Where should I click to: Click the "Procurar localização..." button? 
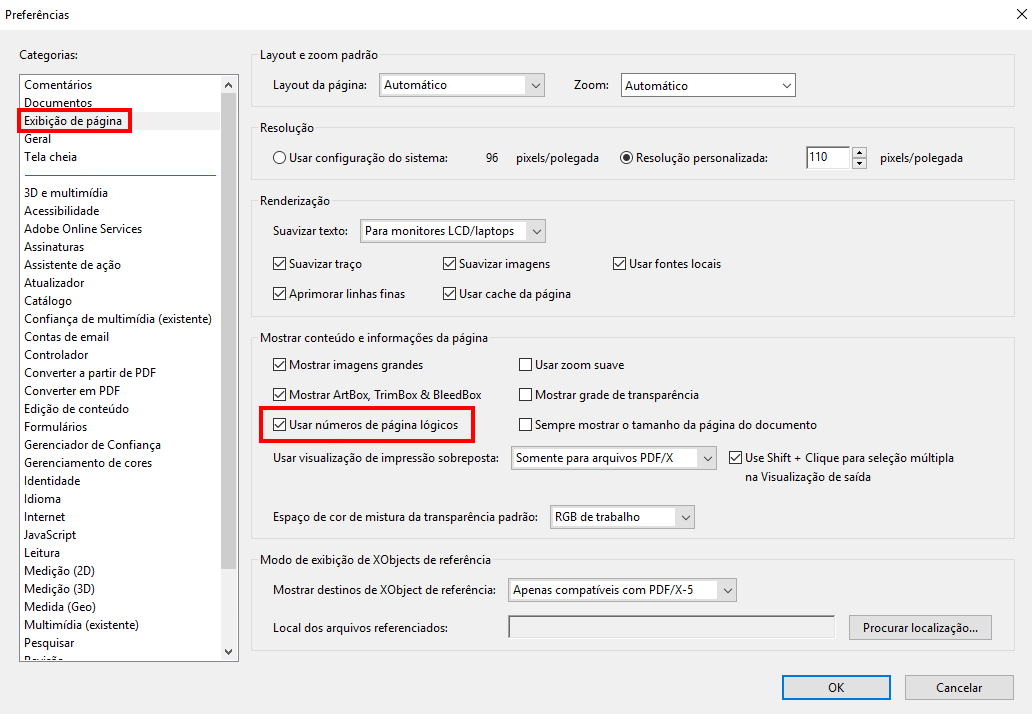coord(920,627)
